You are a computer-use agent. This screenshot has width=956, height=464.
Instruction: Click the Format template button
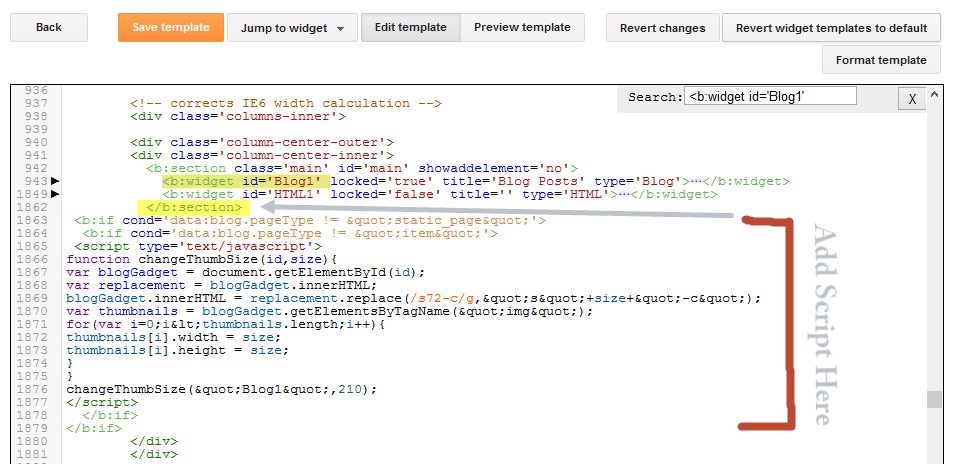point(881,60)
